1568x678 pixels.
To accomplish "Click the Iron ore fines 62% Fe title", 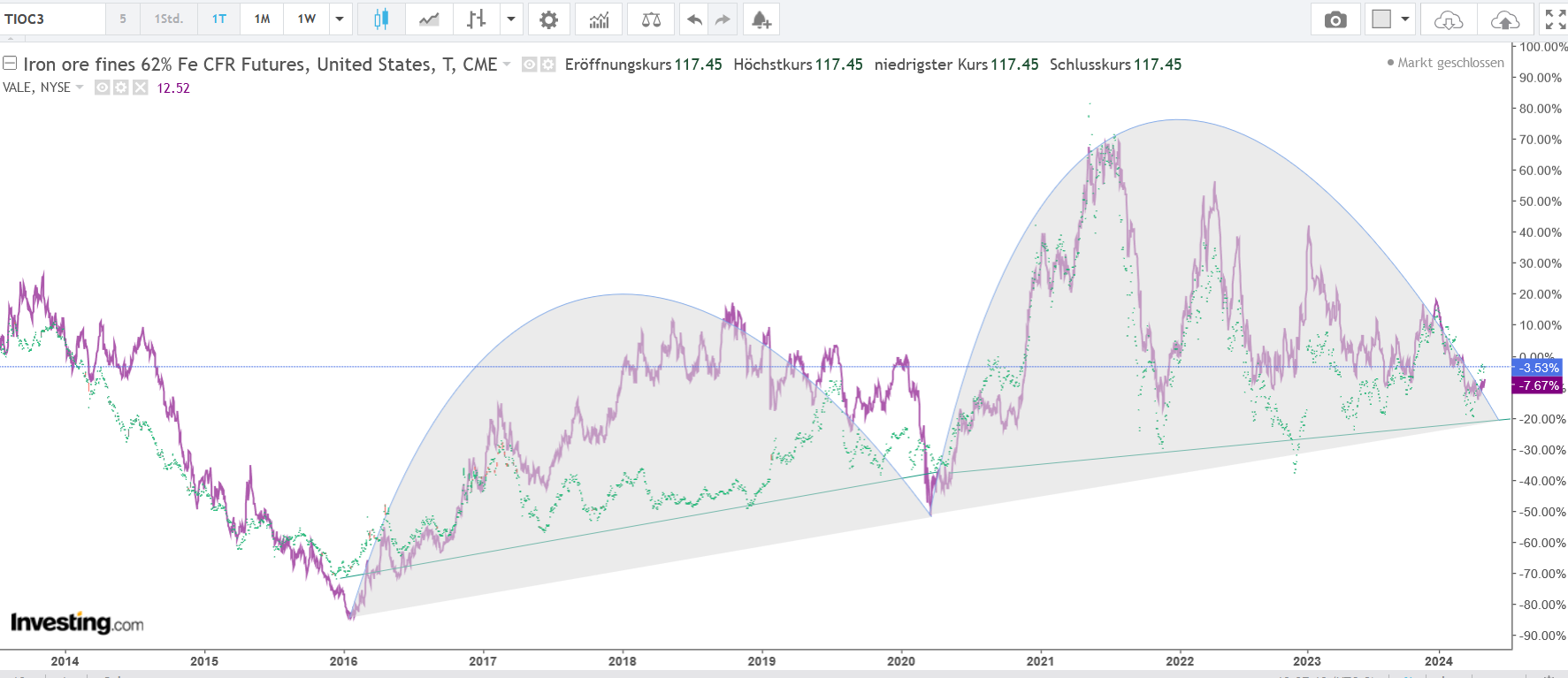I will [x=260, y=65].
